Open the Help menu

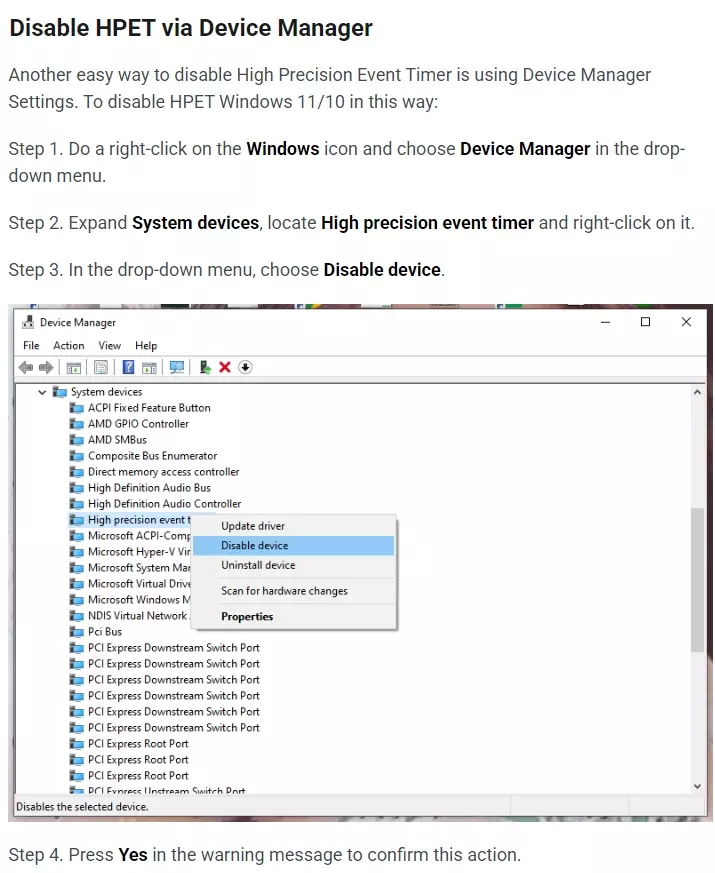146,346
